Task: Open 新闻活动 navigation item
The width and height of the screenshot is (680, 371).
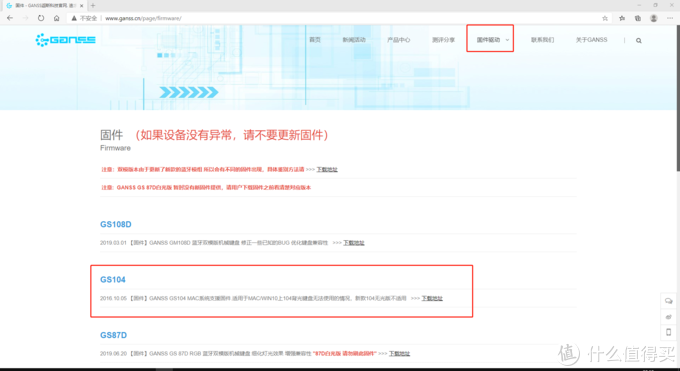Action: (354, 40)
